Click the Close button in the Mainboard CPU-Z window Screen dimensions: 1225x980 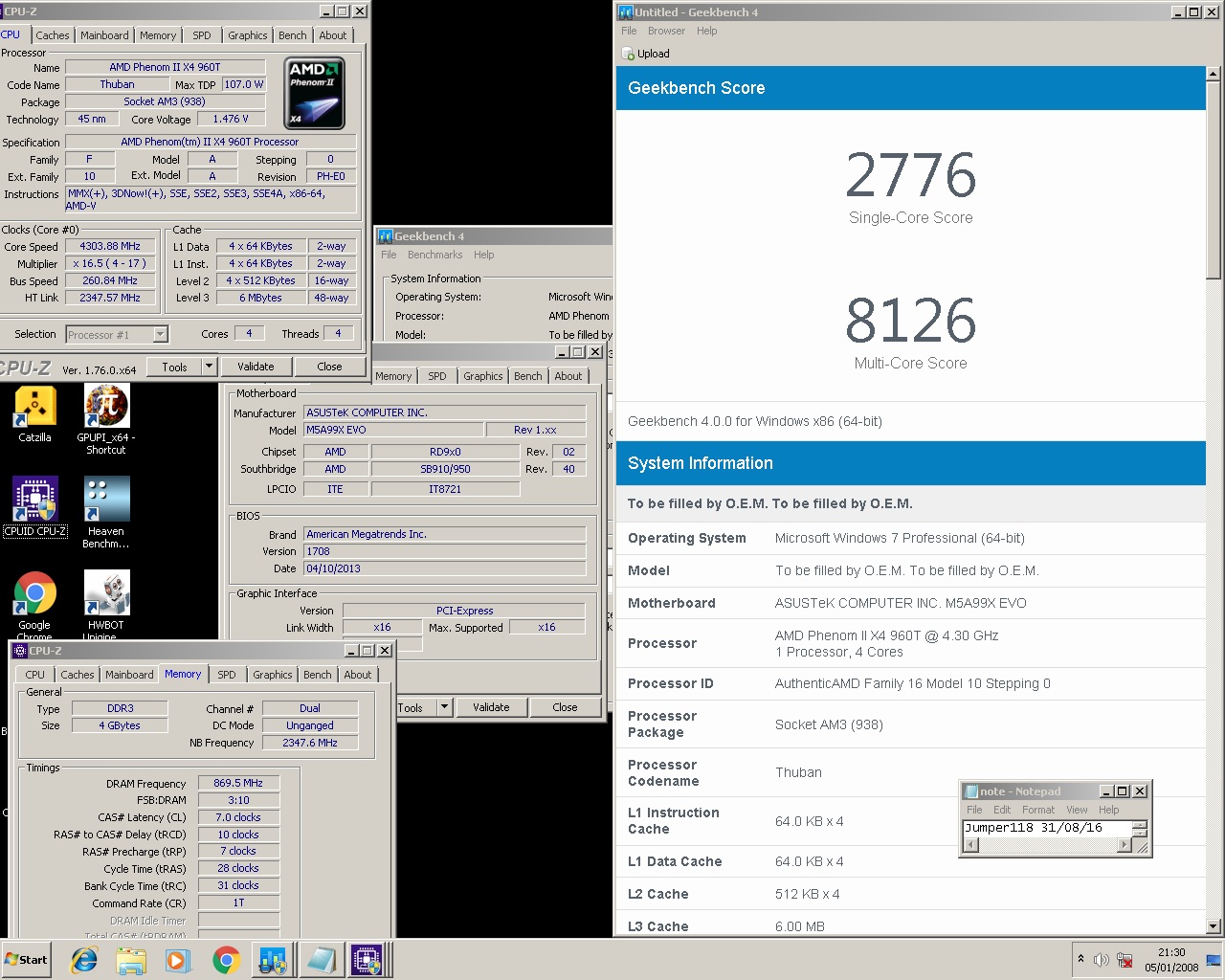(x=565, y=707)
